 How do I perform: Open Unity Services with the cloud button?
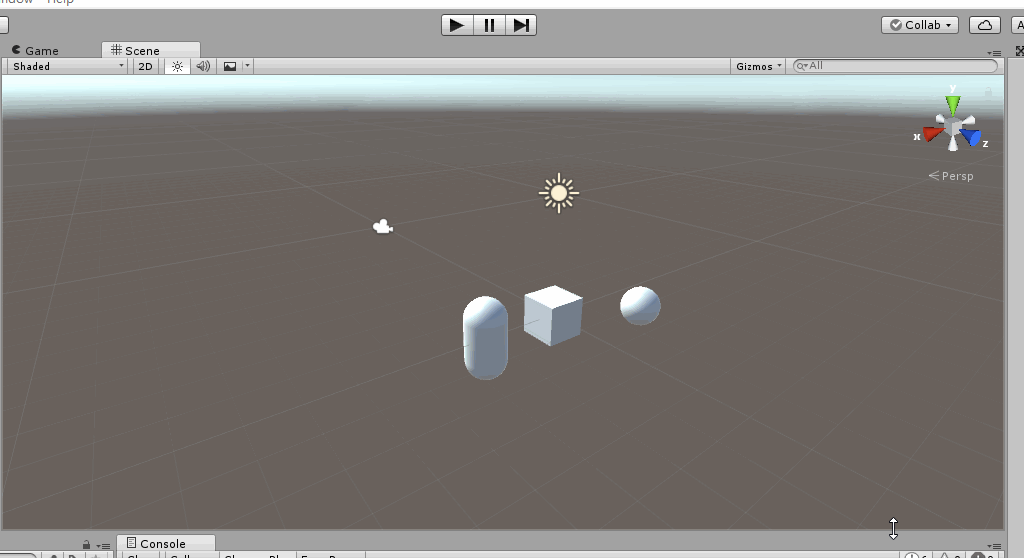coord(985,25)
